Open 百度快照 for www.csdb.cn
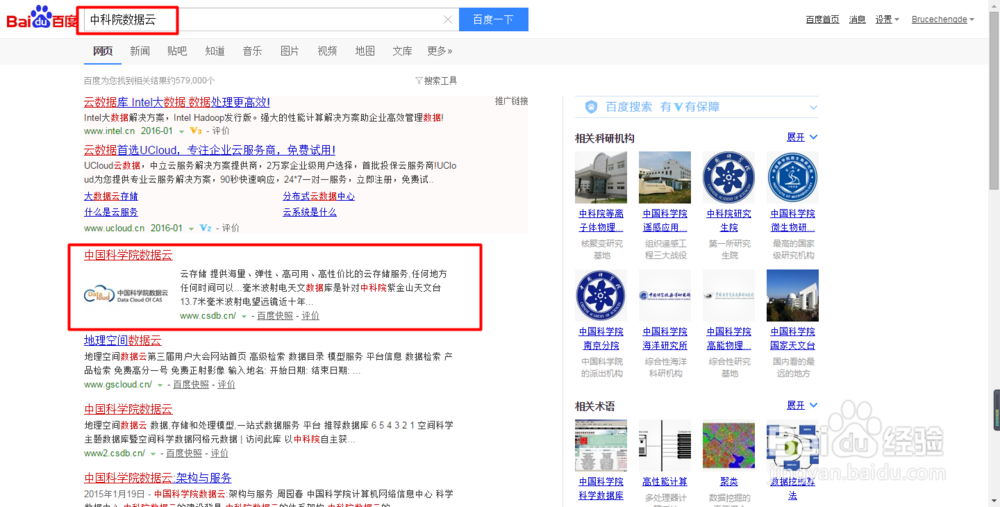The height and width of the screenshot is (507, 1000). tap(275, 316)
